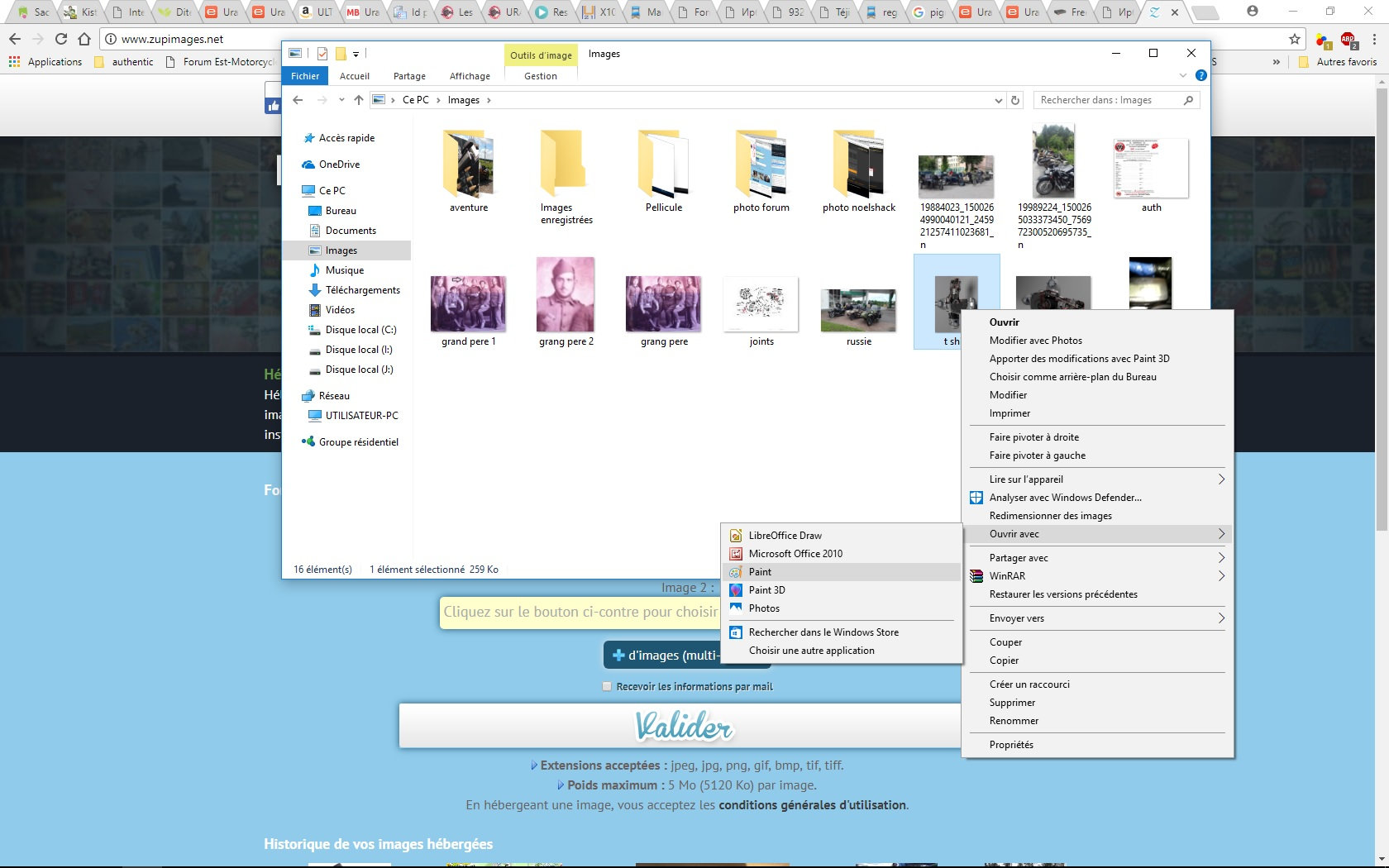Open with Photos app

tap(842, 608)
